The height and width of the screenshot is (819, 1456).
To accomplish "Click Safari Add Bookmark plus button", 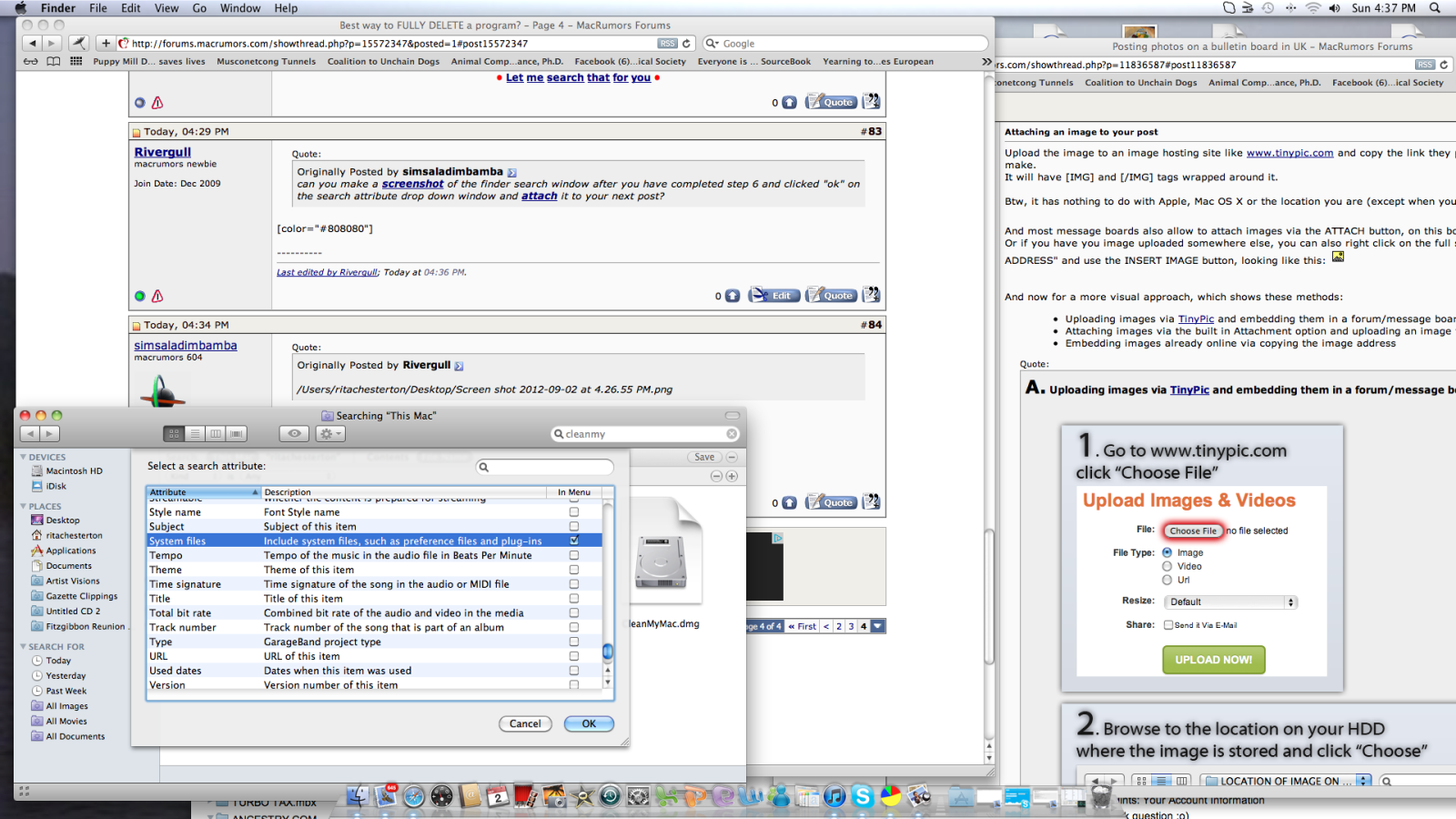I will [106, 43].
